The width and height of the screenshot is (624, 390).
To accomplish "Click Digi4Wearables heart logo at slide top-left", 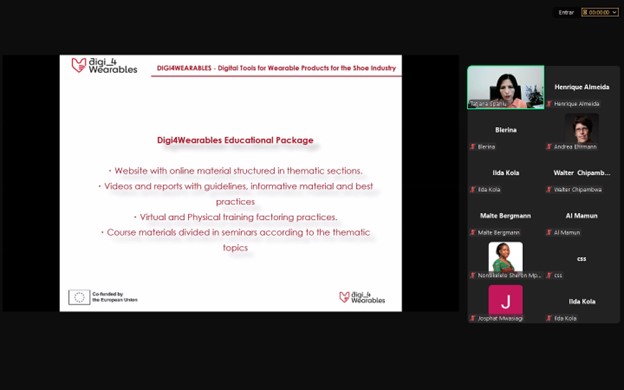I will click(x=79, y=65).
